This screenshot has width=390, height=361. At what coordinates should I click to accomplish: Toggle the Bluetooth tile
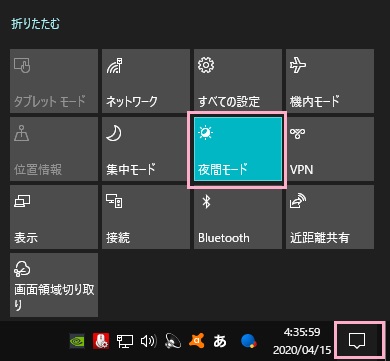point(238,217)
